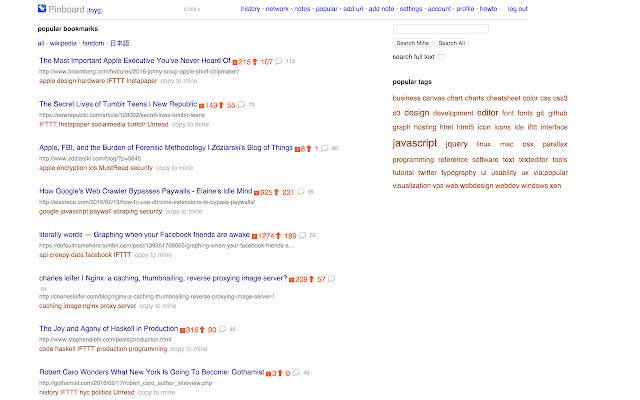Click the comment bubble for Nginx bookmark

pos(331,279)
